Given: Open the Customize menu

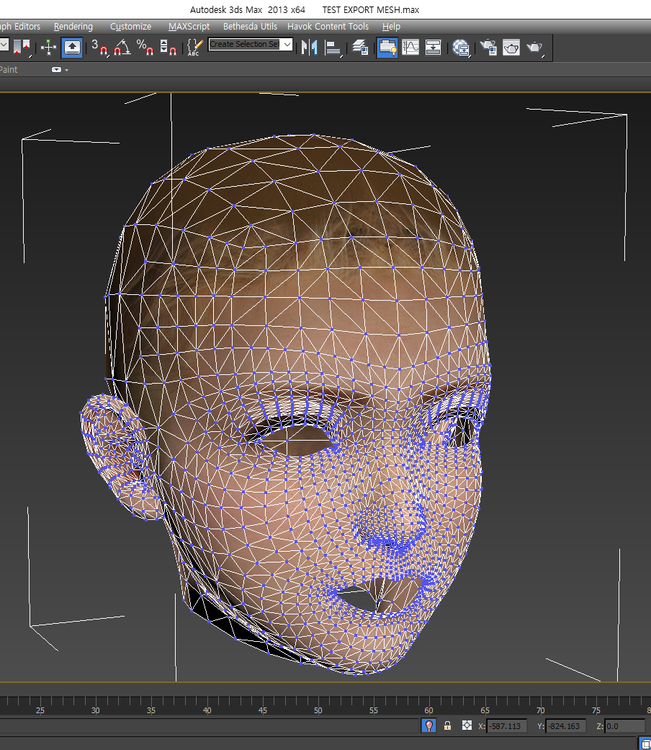Looking at the screenshot, I should click(x=131, y=26).
